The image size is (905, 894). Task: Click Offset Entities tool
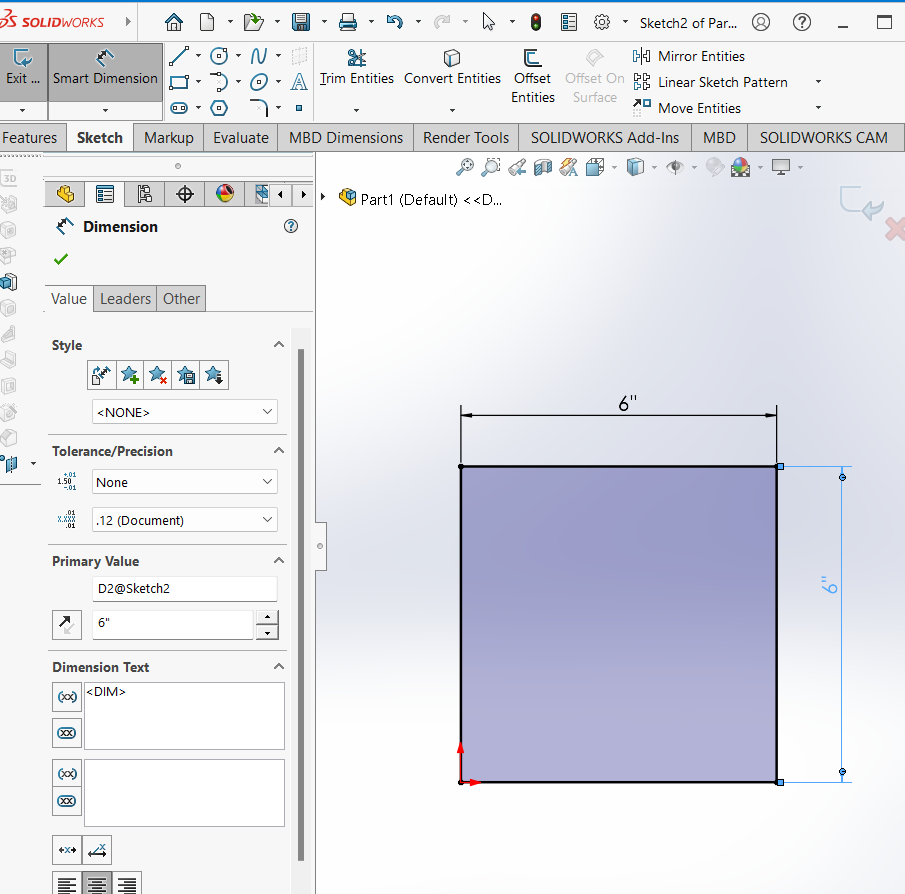(x=532, y=76)
